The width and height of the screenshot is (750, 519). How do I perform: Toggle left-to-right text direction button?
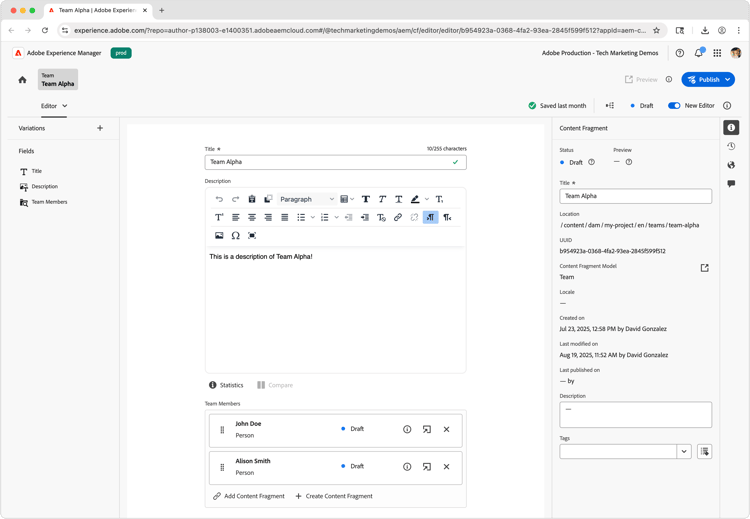(x=430, y=217)
